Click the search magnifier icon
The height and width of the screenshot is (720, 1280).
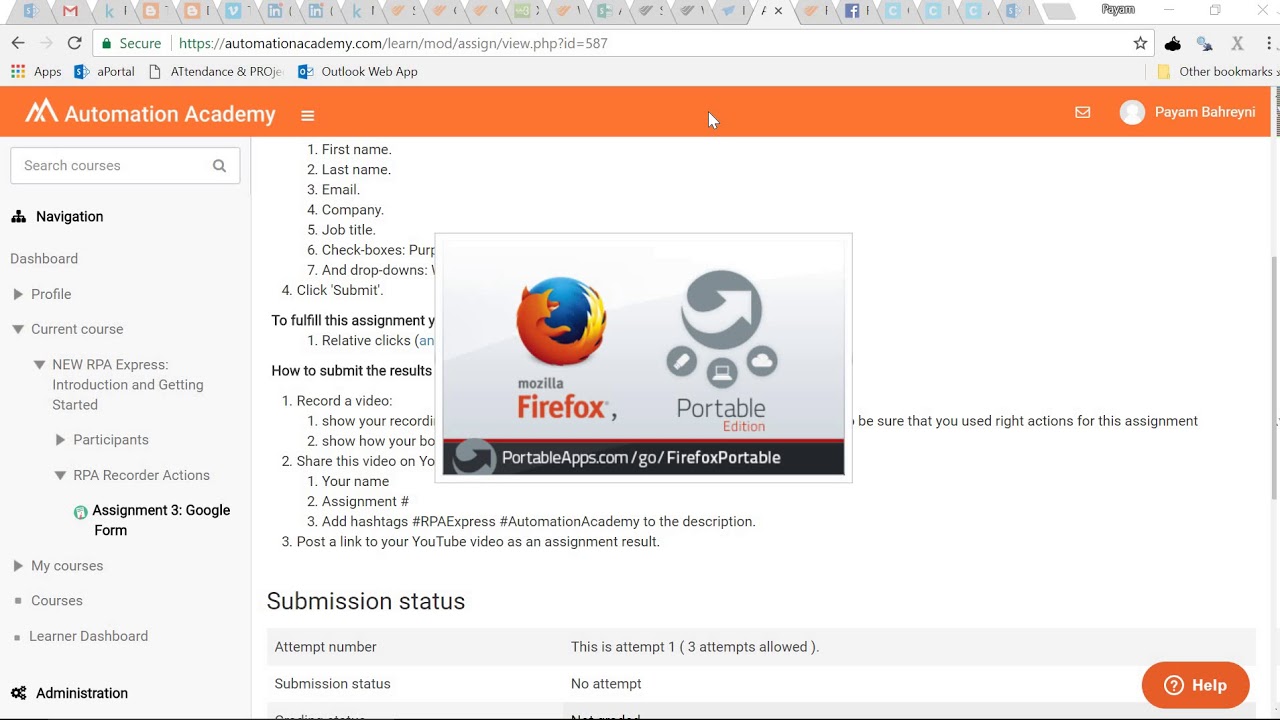pos(219,166)
